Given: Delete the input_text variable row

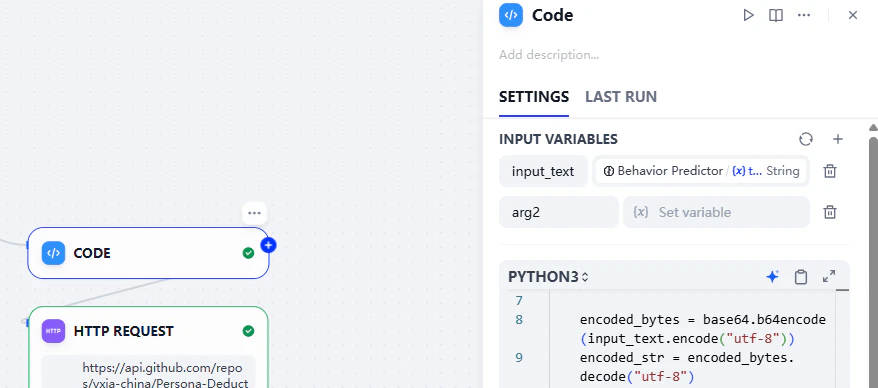Looking at the screenshot, I should point(830,171).
